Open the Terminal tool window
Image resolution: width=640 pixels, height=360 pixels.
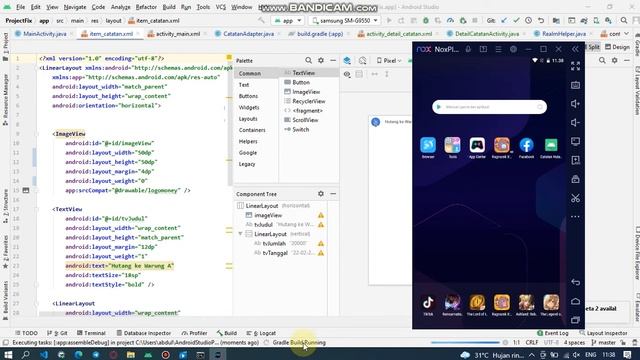91,333
